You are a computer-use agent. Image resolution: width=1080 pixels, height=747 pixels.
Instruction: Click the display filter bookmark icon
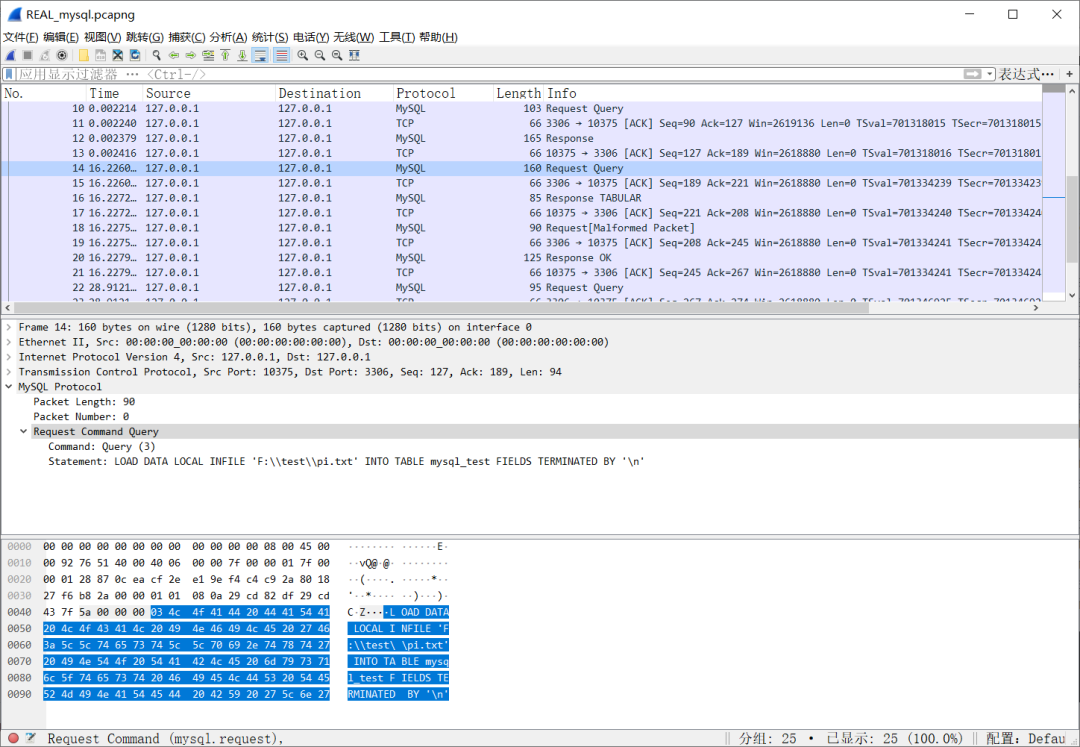[9, 74]
